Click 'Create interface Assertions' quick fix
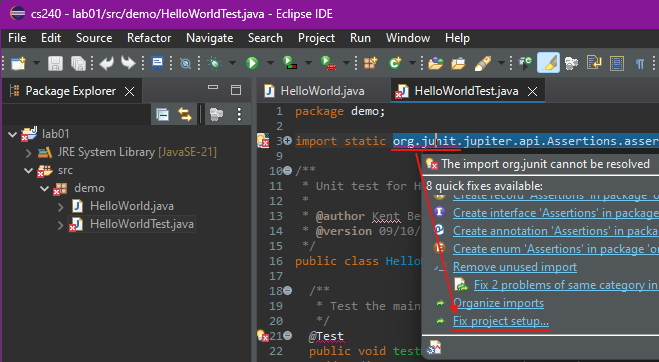Viewport: 659px width, 362px height. 556,213
